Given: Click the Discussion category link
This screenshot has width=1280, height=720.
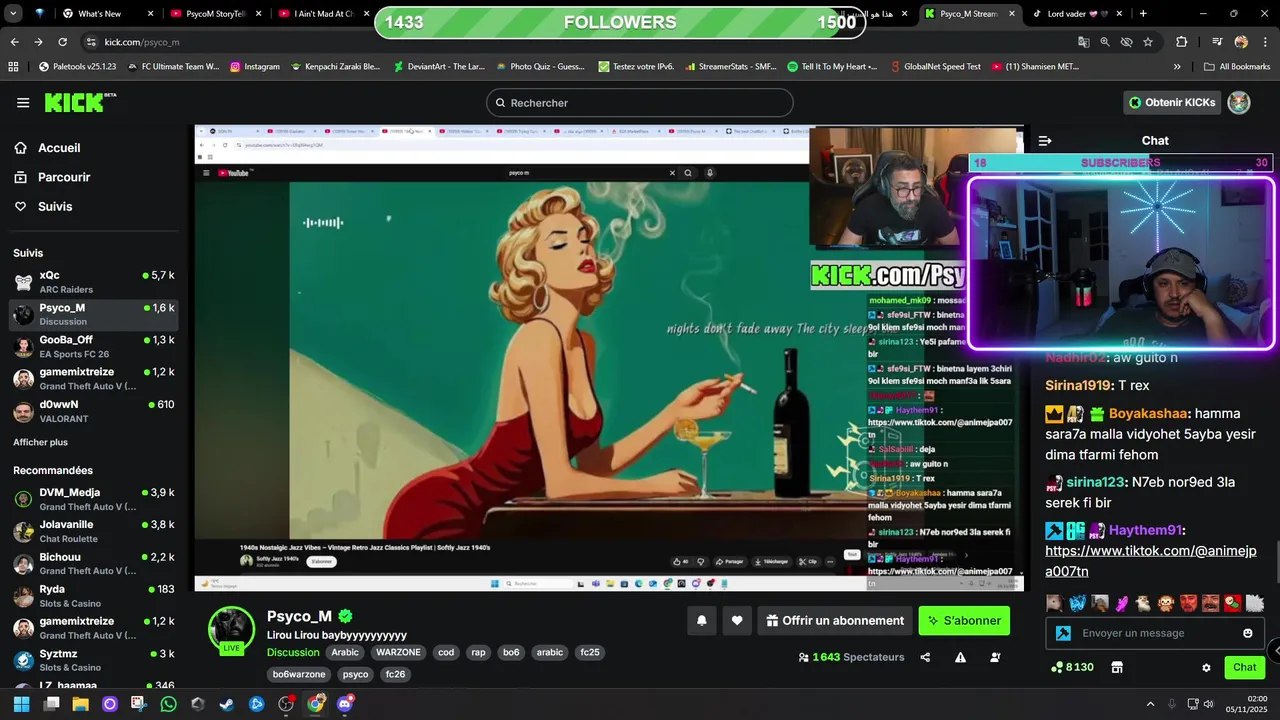Looking at the screenshot, I should 293,652.
